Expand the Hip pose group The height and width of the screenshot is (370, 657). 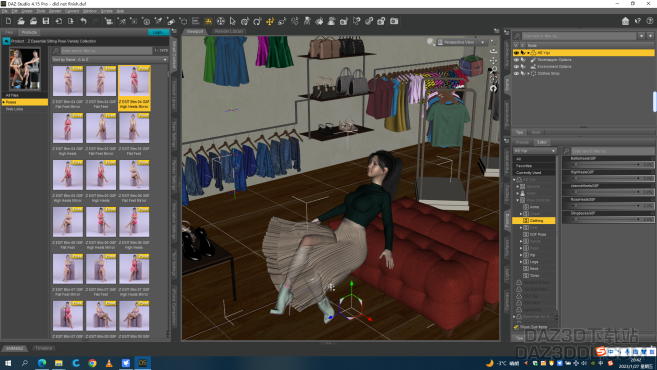coord(521,255)
